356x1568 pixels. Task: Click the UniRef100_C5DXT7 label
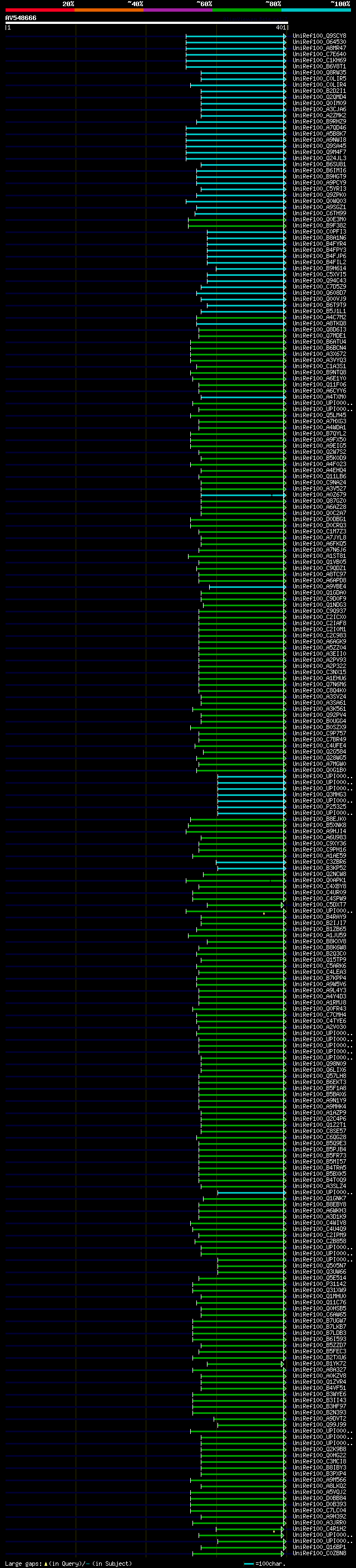pos(319,904)
